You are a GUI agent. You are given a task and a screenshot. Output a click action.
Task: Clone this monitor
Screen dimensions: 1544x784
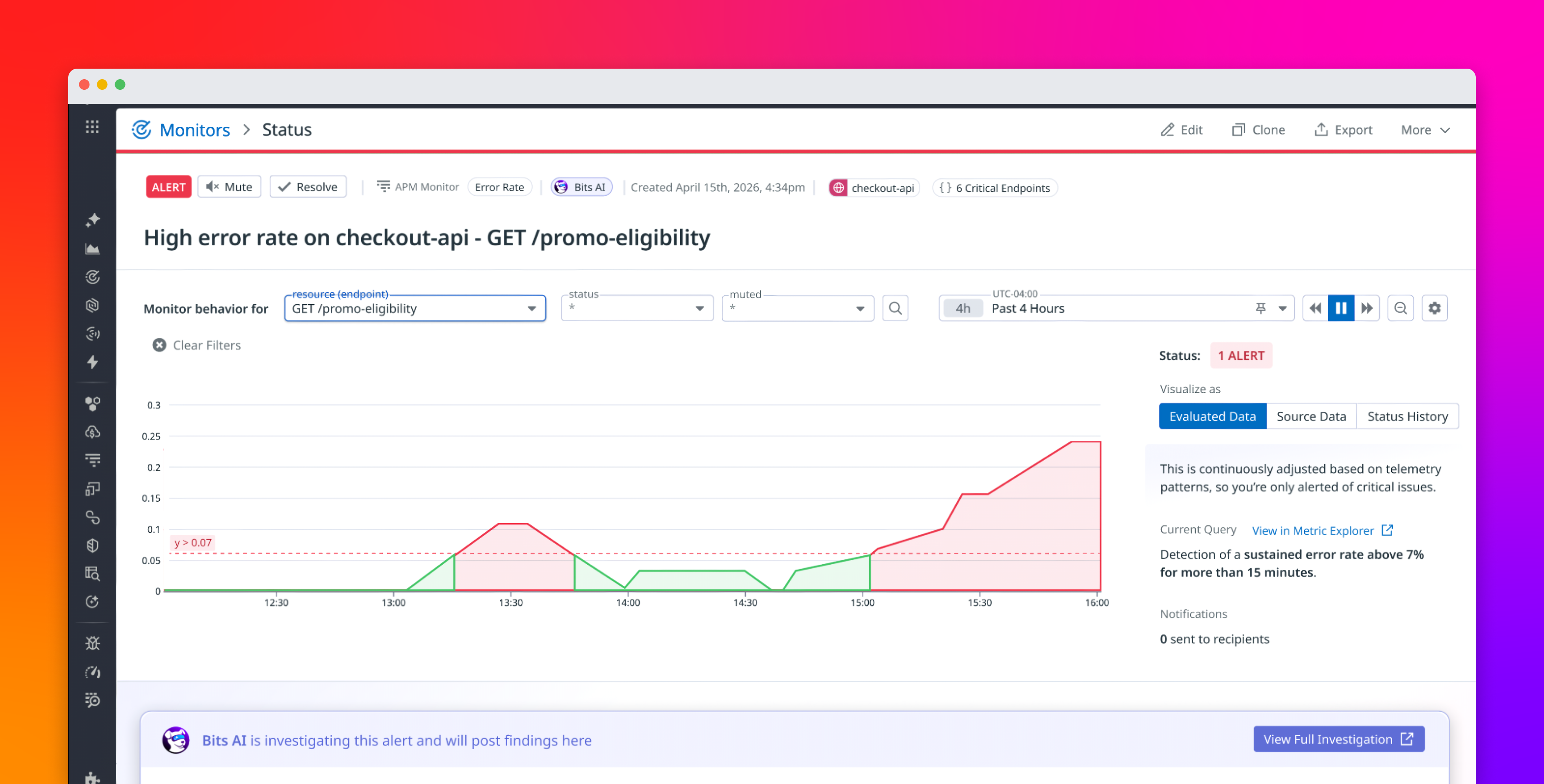tap(1258, 130)
